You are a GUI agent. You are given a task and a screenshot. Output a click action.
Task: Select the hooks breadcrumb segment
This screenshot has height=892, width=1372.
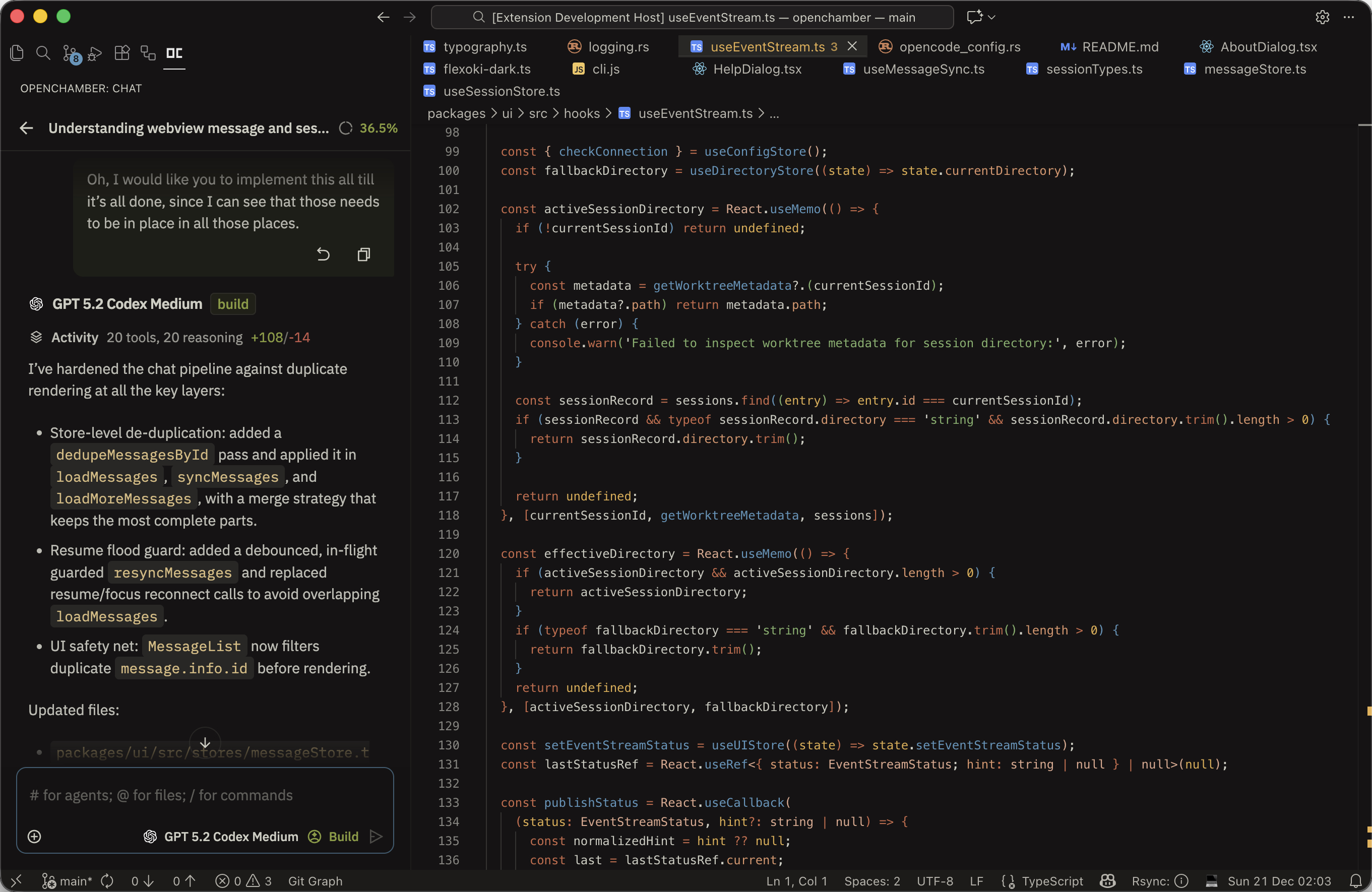click(582, 113)
